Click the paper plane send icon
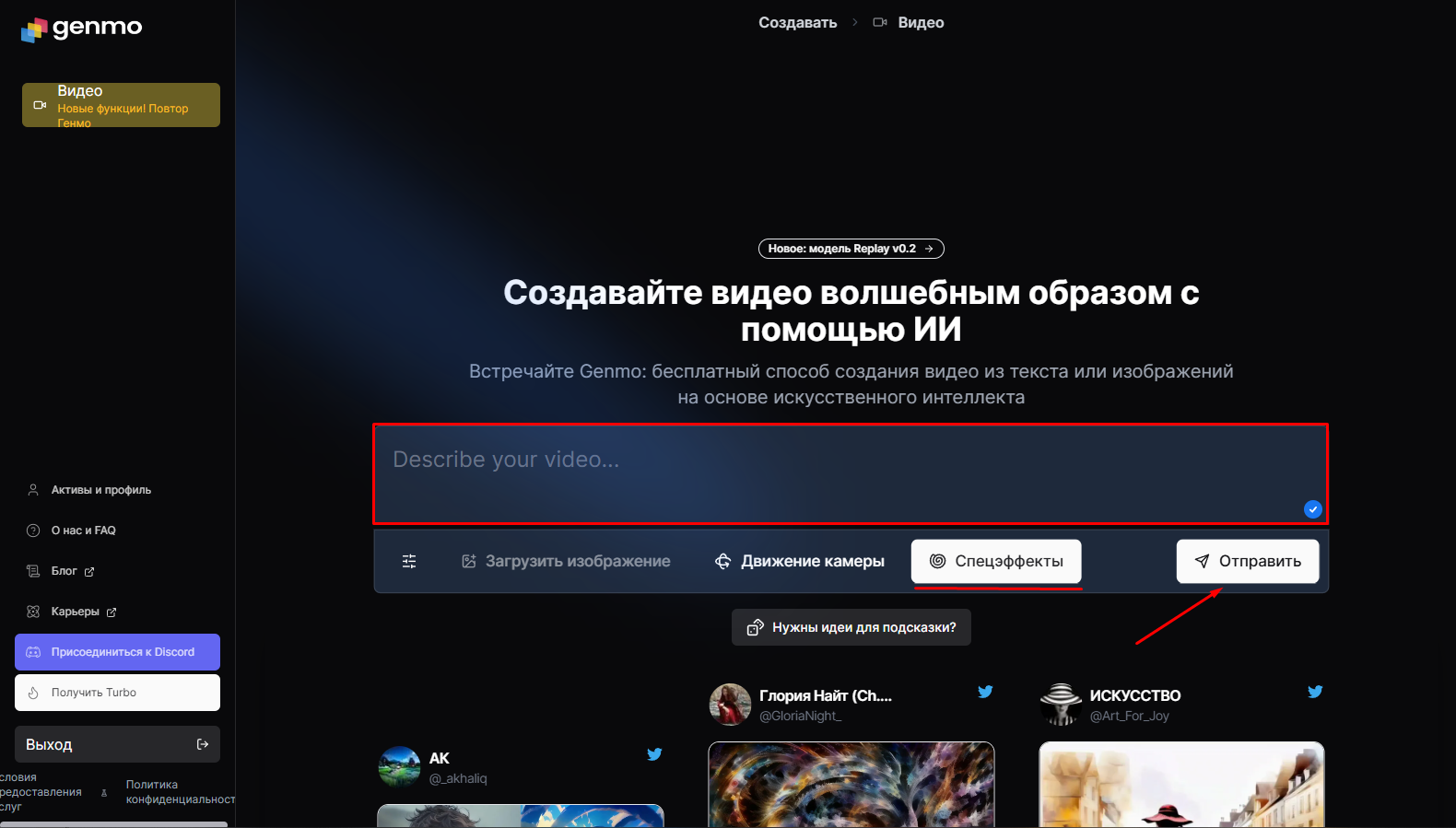The image size is (1456, 828). coord(1202,561)
